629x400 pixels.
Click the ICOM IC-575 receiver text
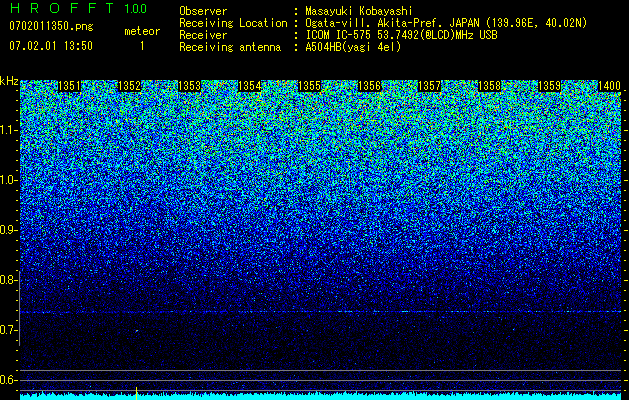coord(340,35)
